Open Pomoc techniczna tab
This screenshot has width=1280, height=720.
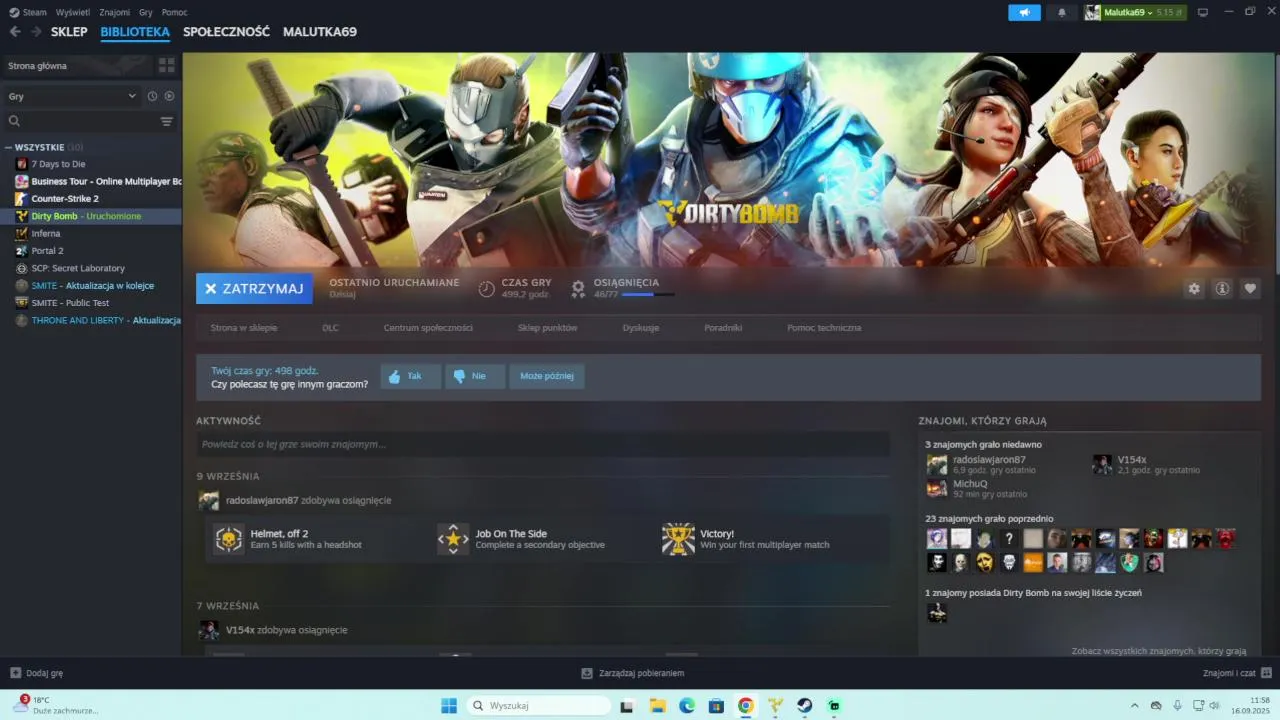(824, 328)
